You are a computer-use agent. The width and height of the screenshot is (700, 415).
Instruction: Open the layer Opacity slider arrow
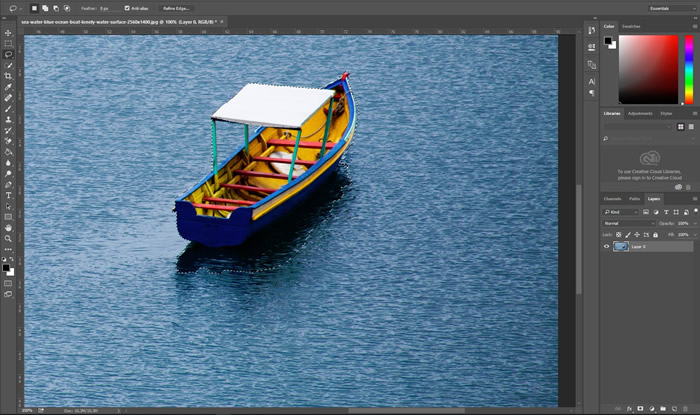coord(694,223)
